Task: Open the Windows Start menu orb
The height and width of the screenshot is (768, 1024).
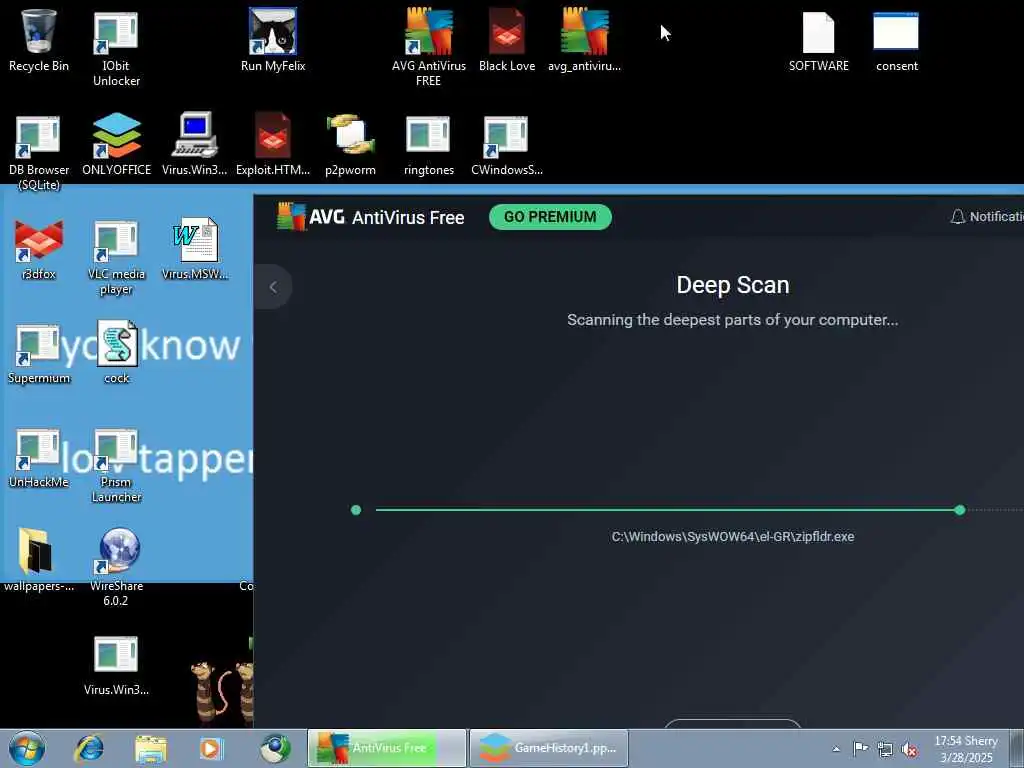Action: (x=27, y=748)
